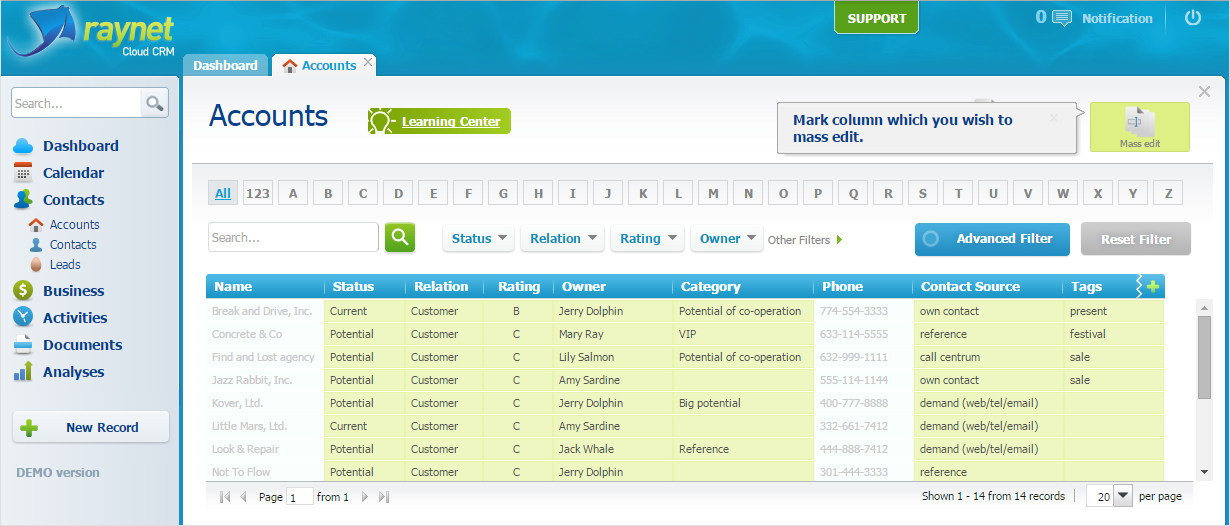Filter accounts by letter M
The image size is (1230, 526).
(713, 193)
